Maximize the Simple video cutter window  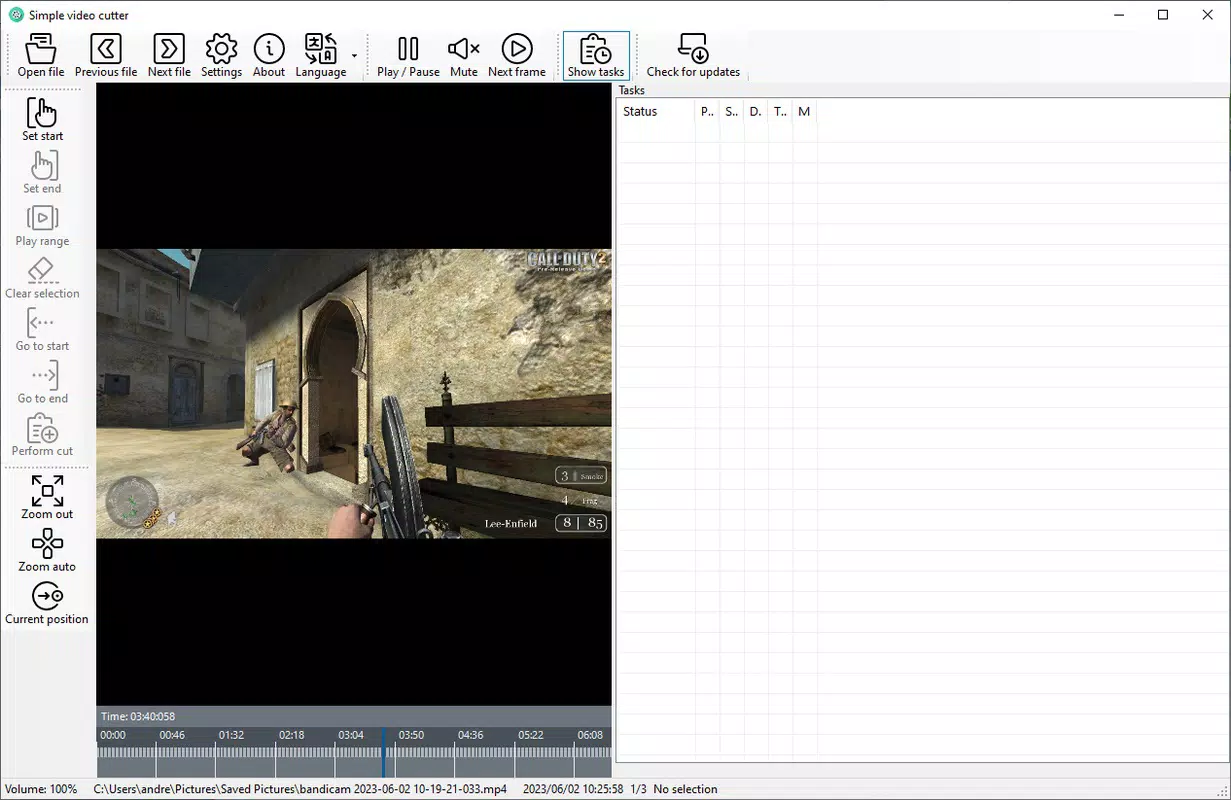(1163, 15)
